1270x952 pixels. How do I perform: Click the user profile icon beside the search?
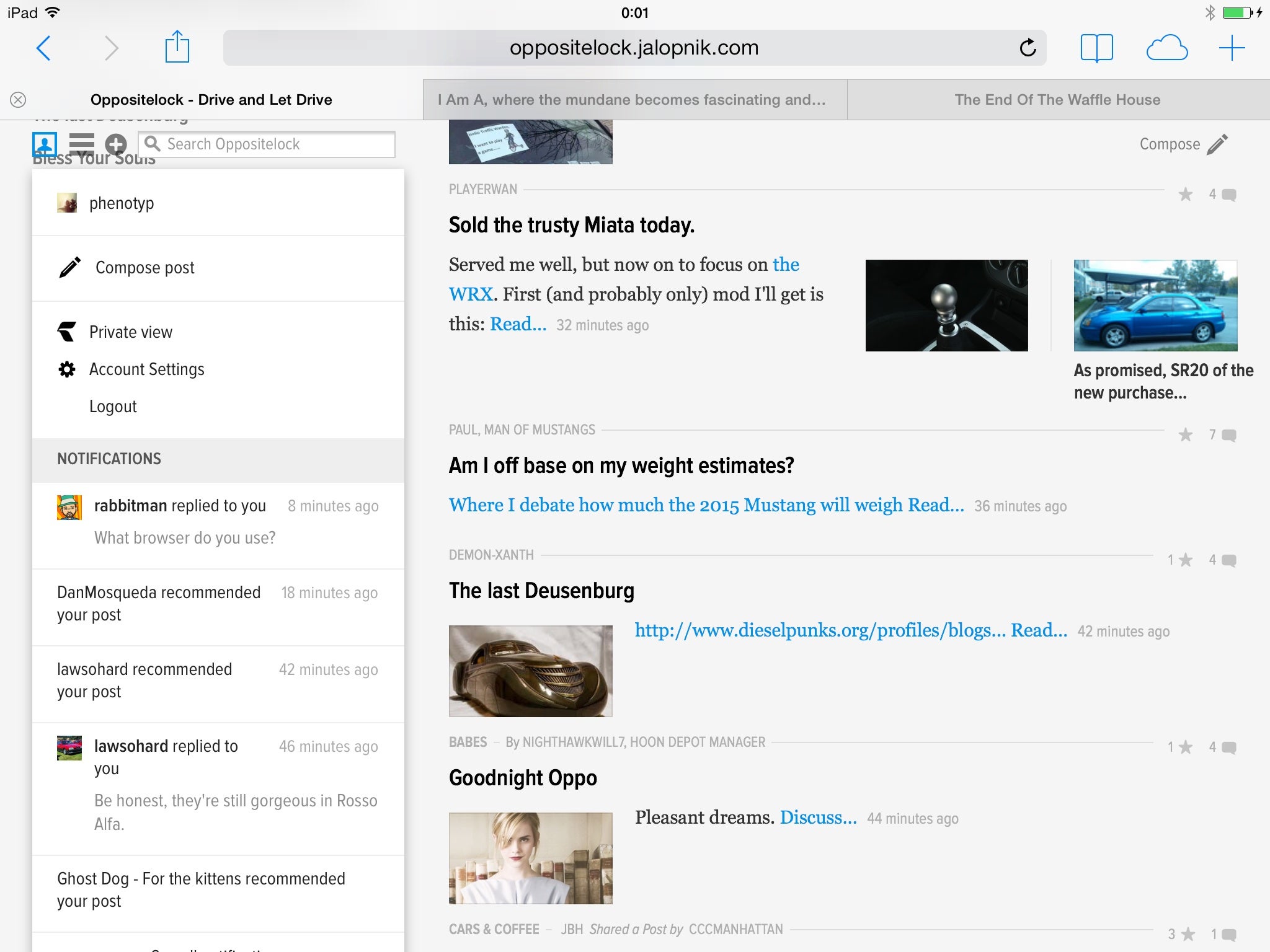[x=45, y=144]
